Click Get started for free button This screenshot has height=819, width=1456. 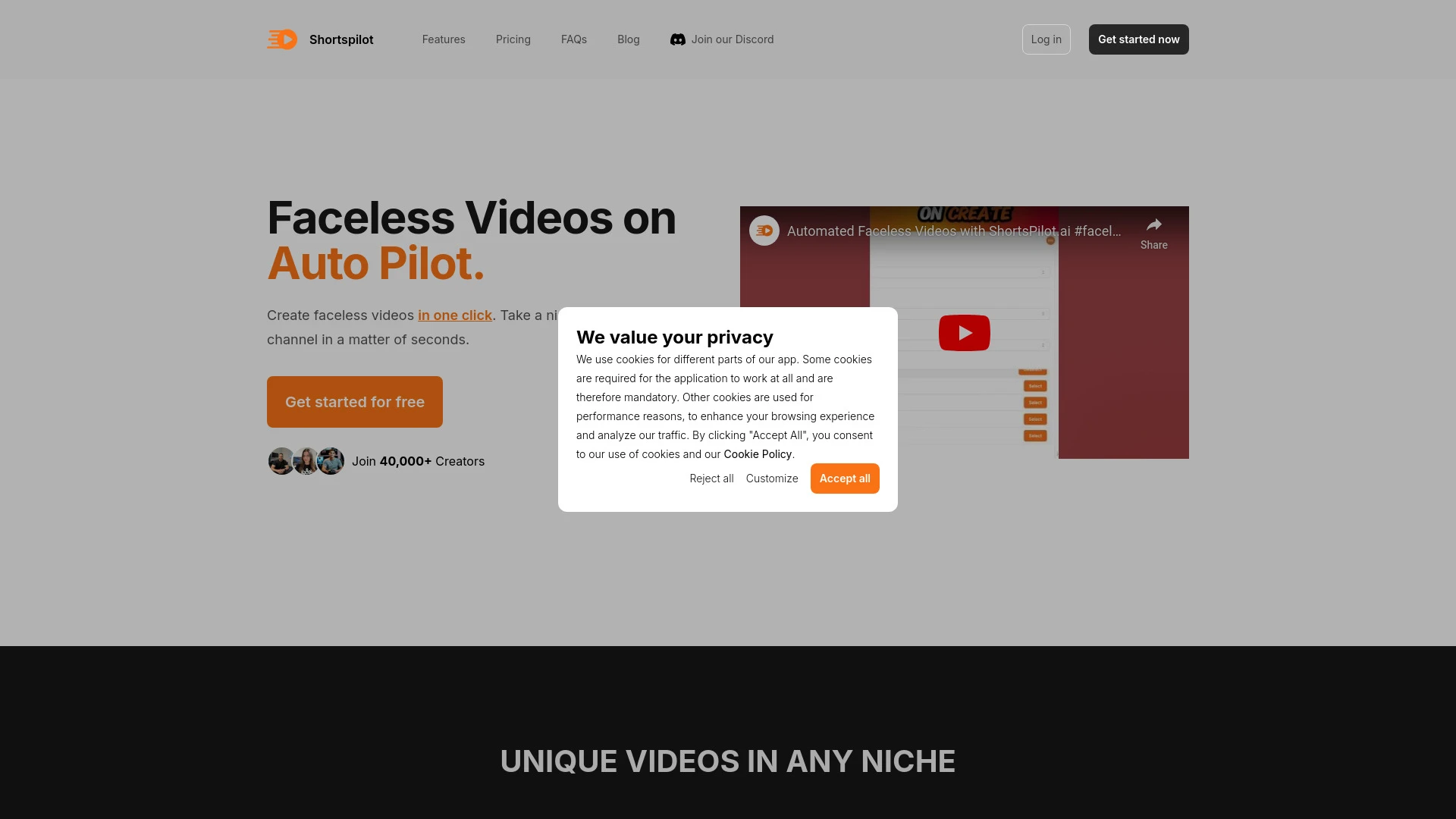click(354, 401)
